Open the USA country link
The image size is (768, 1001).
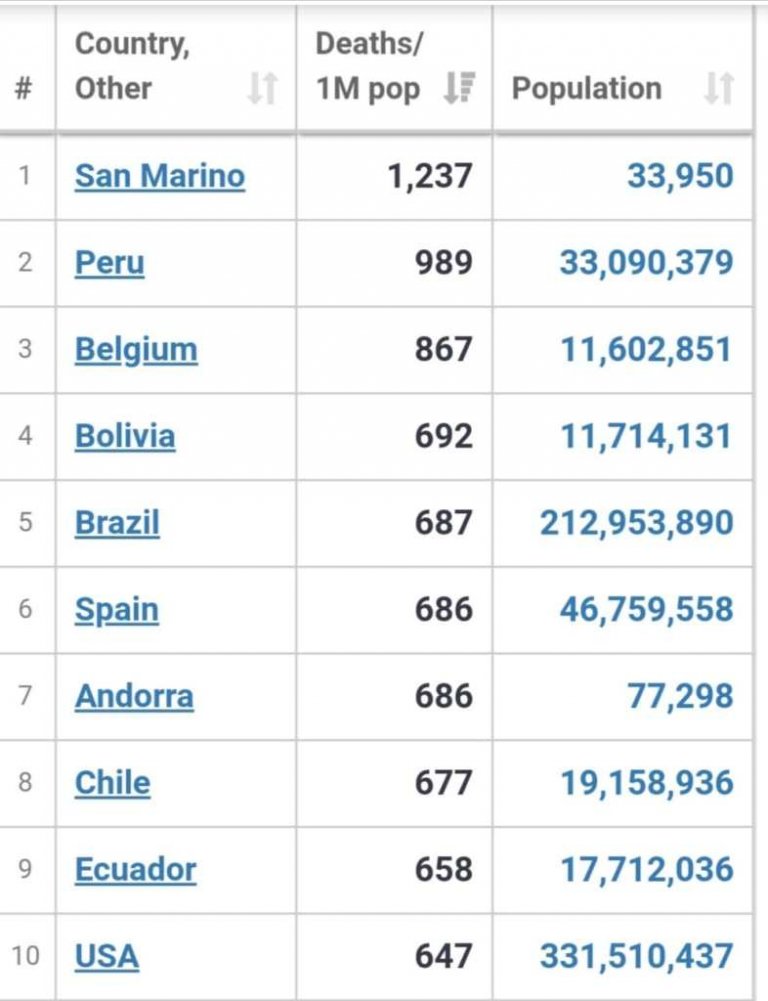pos(107,957)
